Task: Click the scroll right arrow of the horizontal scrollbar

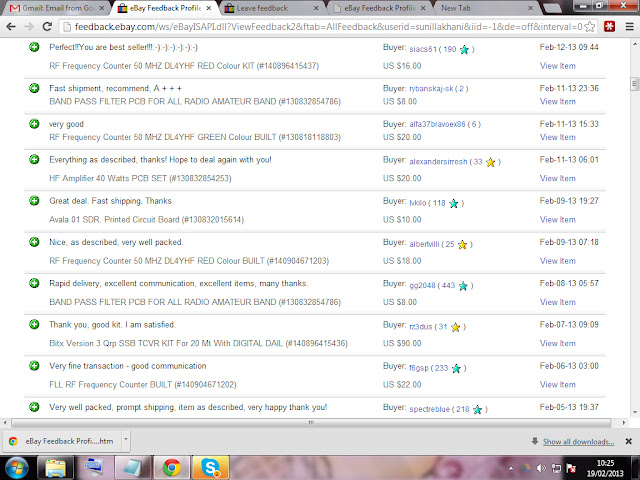Action: tap(624, 423)
